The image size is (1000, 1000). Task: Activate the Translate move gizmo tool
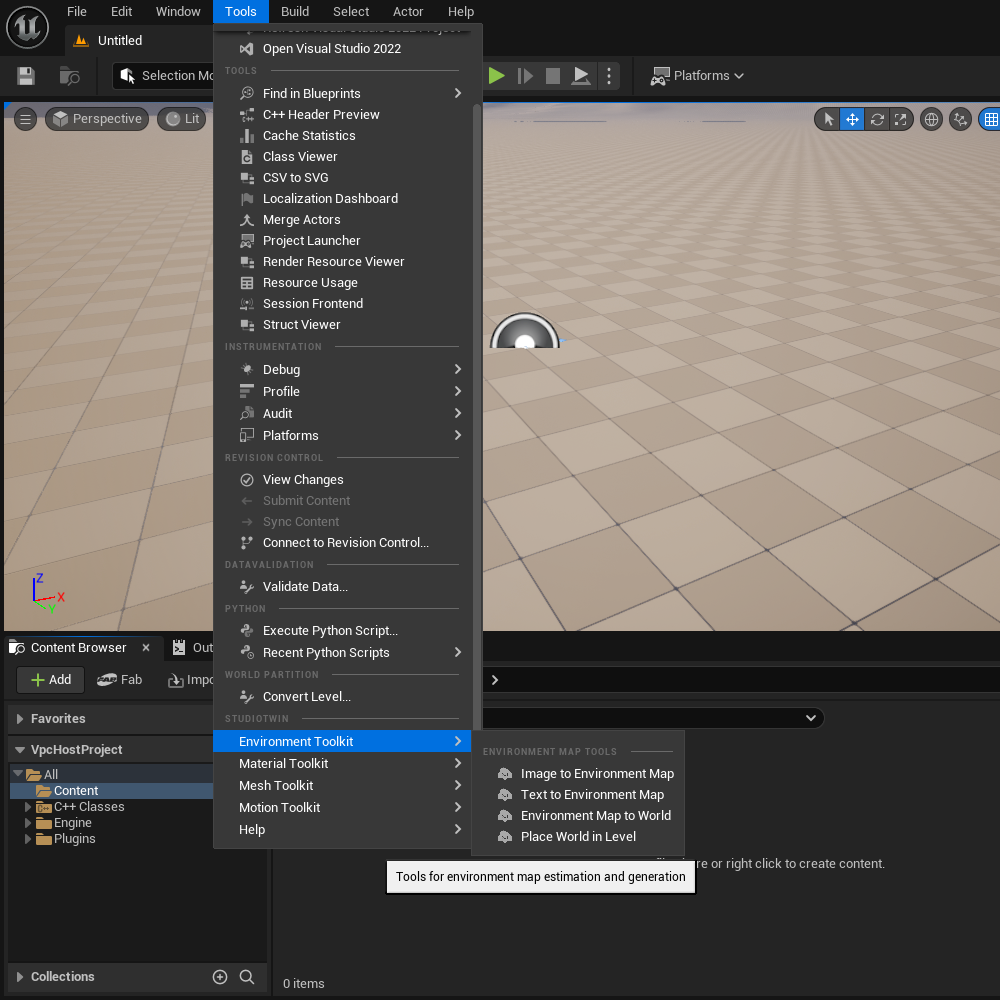pos(852,119)
